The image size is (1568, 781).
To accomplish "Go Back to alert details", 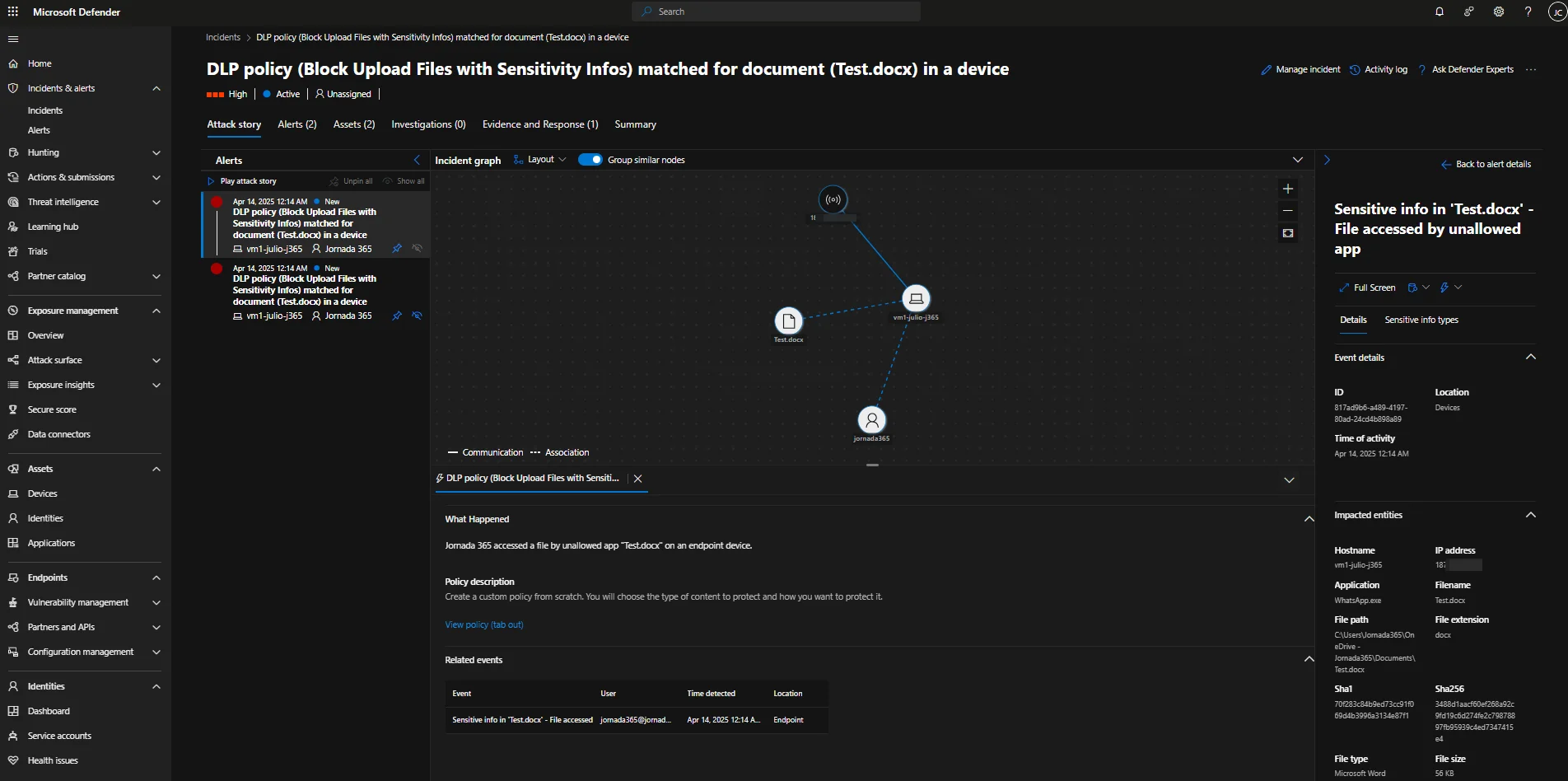I will 1486,164.
